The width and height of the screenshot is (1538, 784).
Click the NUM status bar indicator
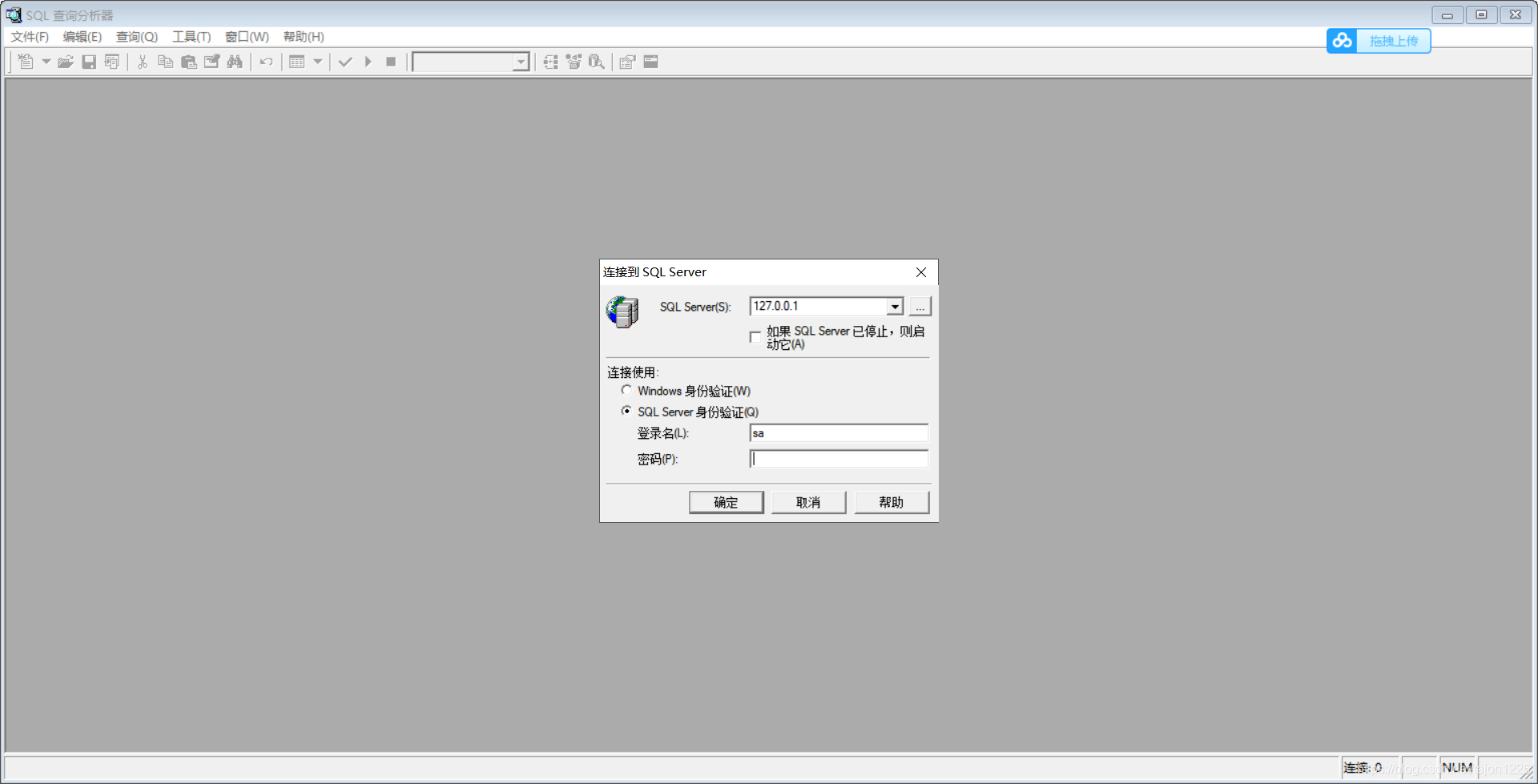[1457, 767]
